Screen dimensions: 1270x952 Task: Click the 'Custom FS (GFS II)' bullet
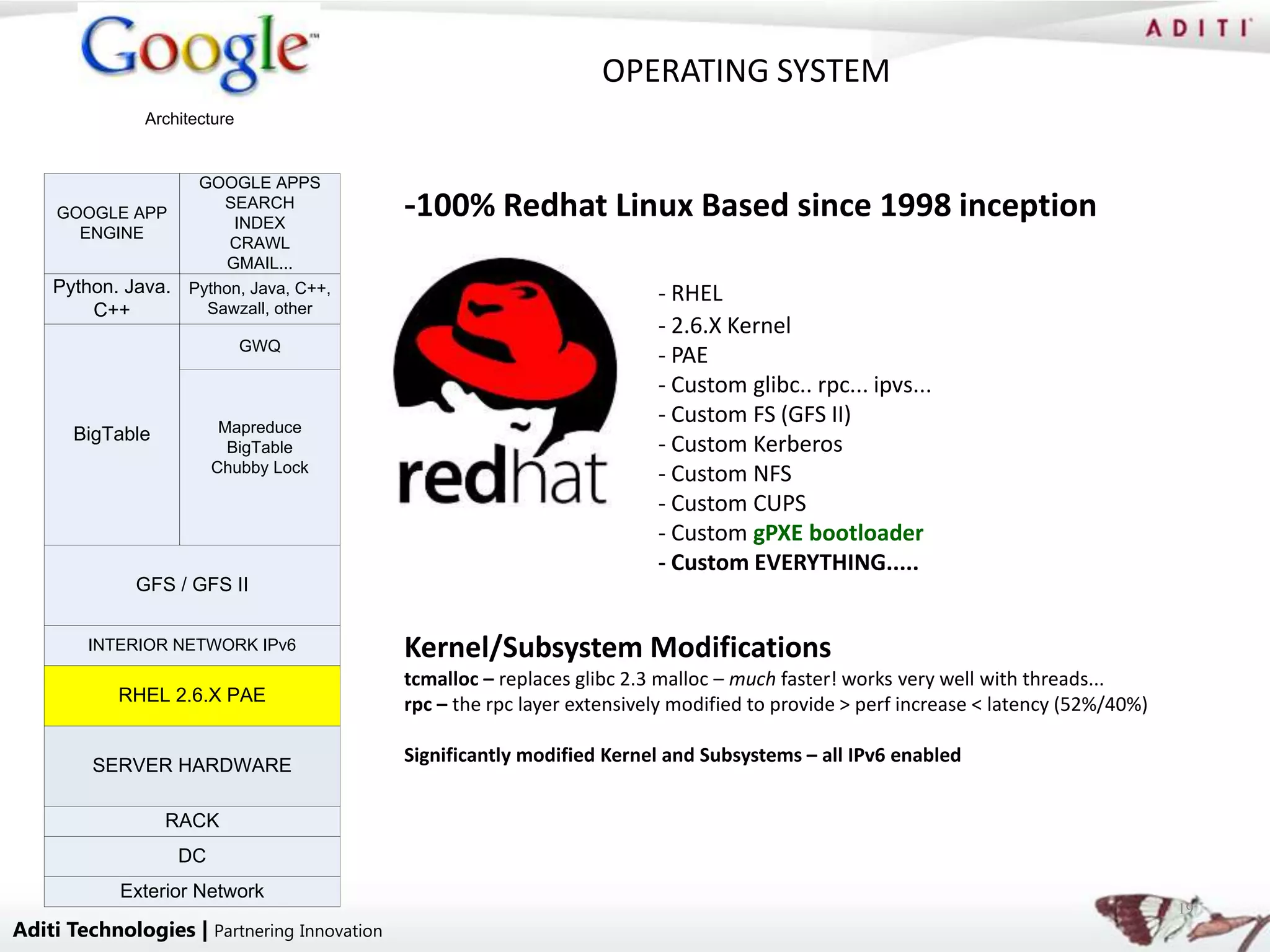click(x=754, y=415)
